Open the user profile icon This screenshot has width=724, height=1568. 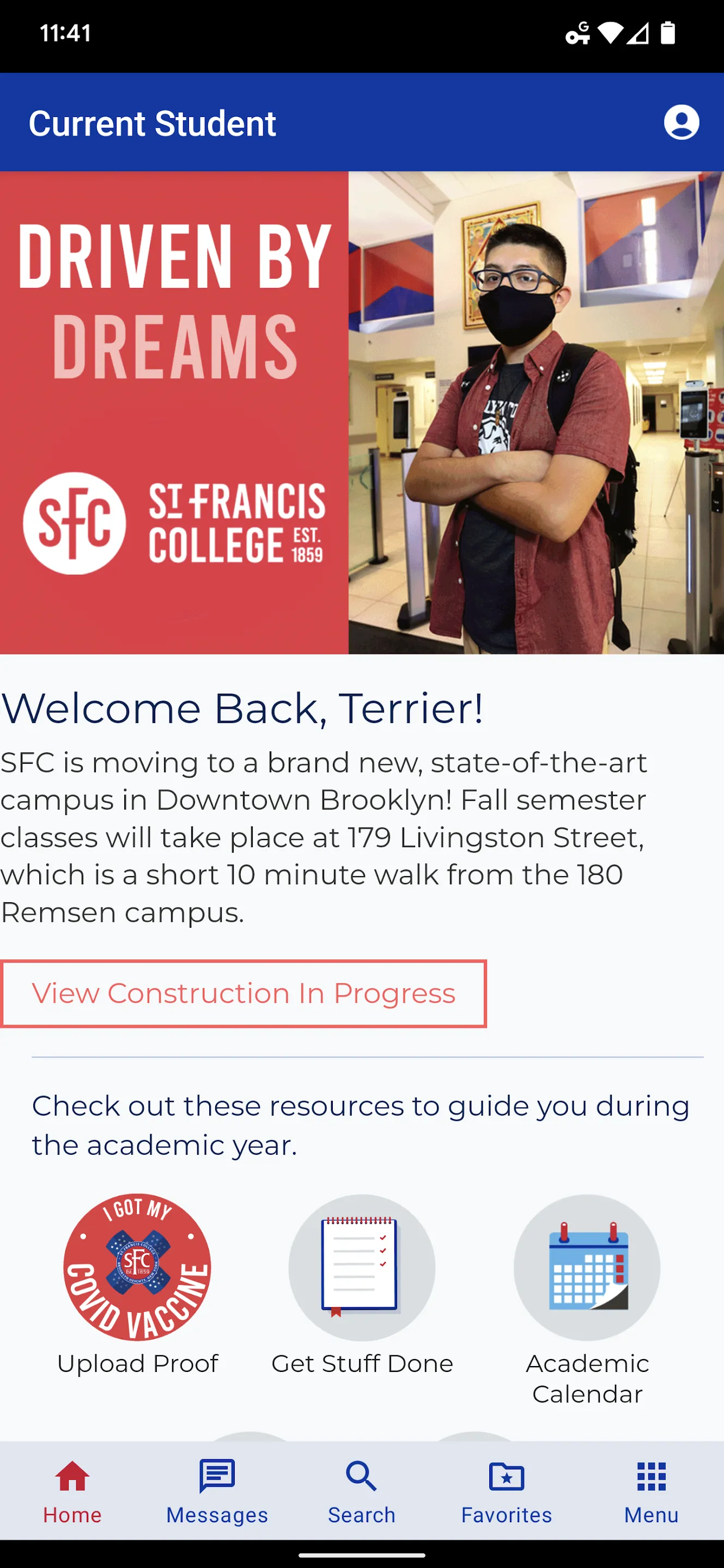point(681,122)
